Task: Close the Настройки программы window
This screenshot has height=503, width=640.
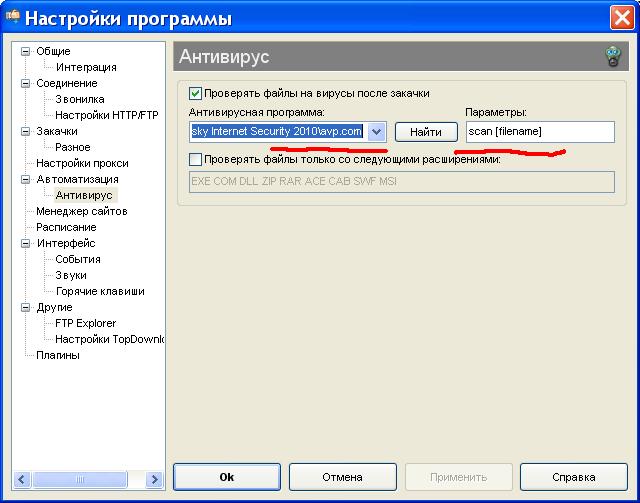Action: coord(622,18)
